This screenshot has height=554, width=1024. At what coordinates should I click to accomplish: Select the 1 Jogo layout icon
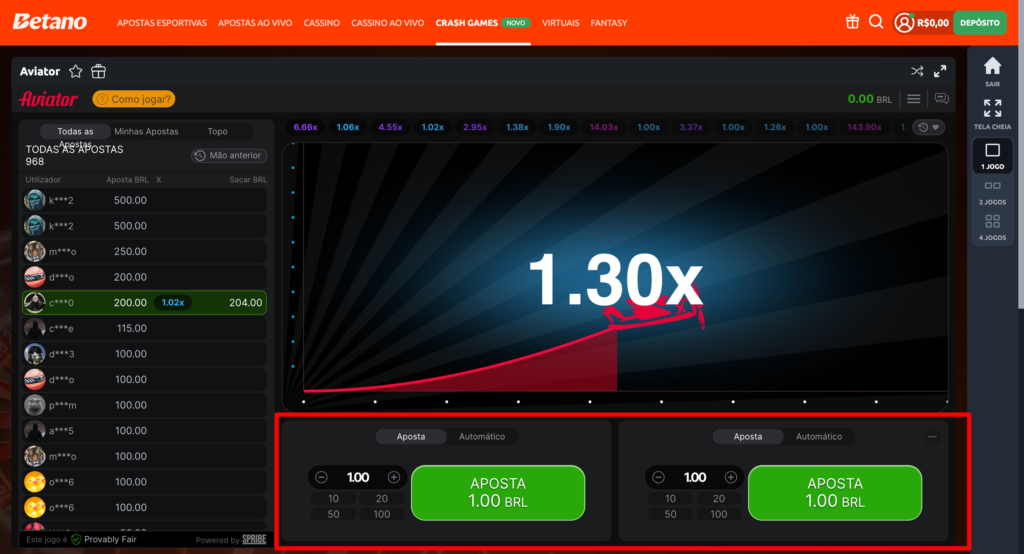point(992,150)
